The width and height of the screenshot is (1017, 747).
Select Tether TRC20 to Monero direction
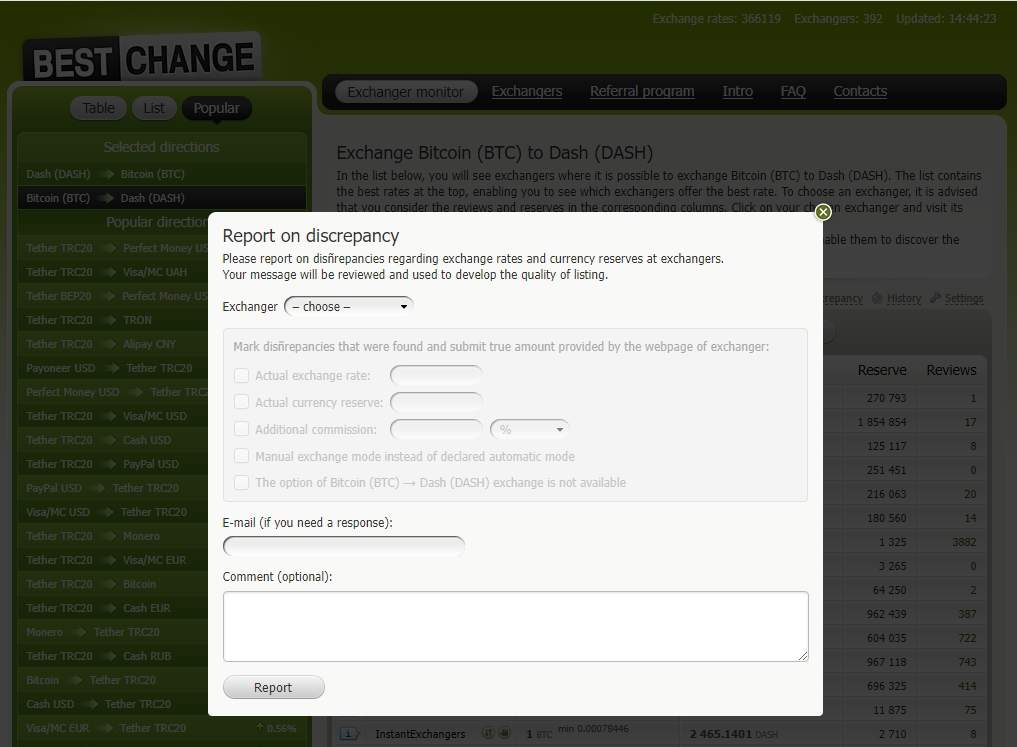point(114,536)
